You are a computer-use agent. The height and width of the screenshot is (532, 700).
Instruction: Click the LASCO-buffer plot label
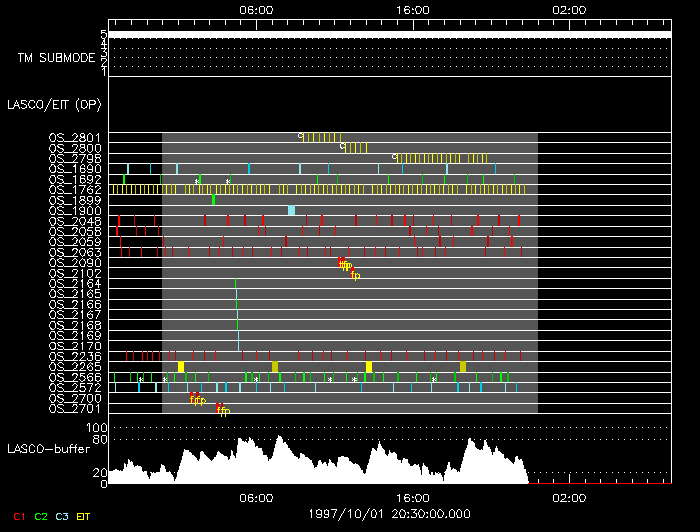[48, 448]
